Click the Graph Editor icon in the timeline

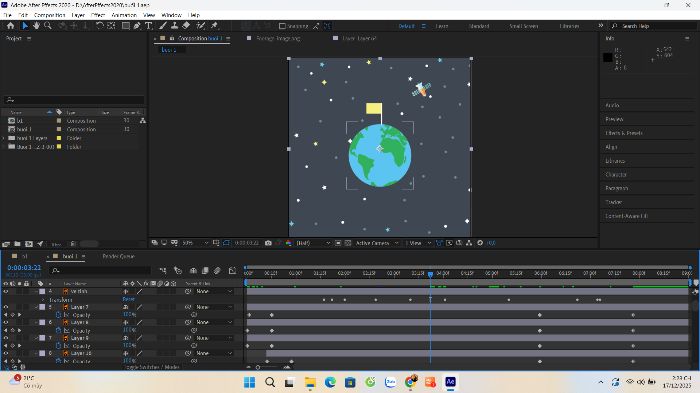232,271
